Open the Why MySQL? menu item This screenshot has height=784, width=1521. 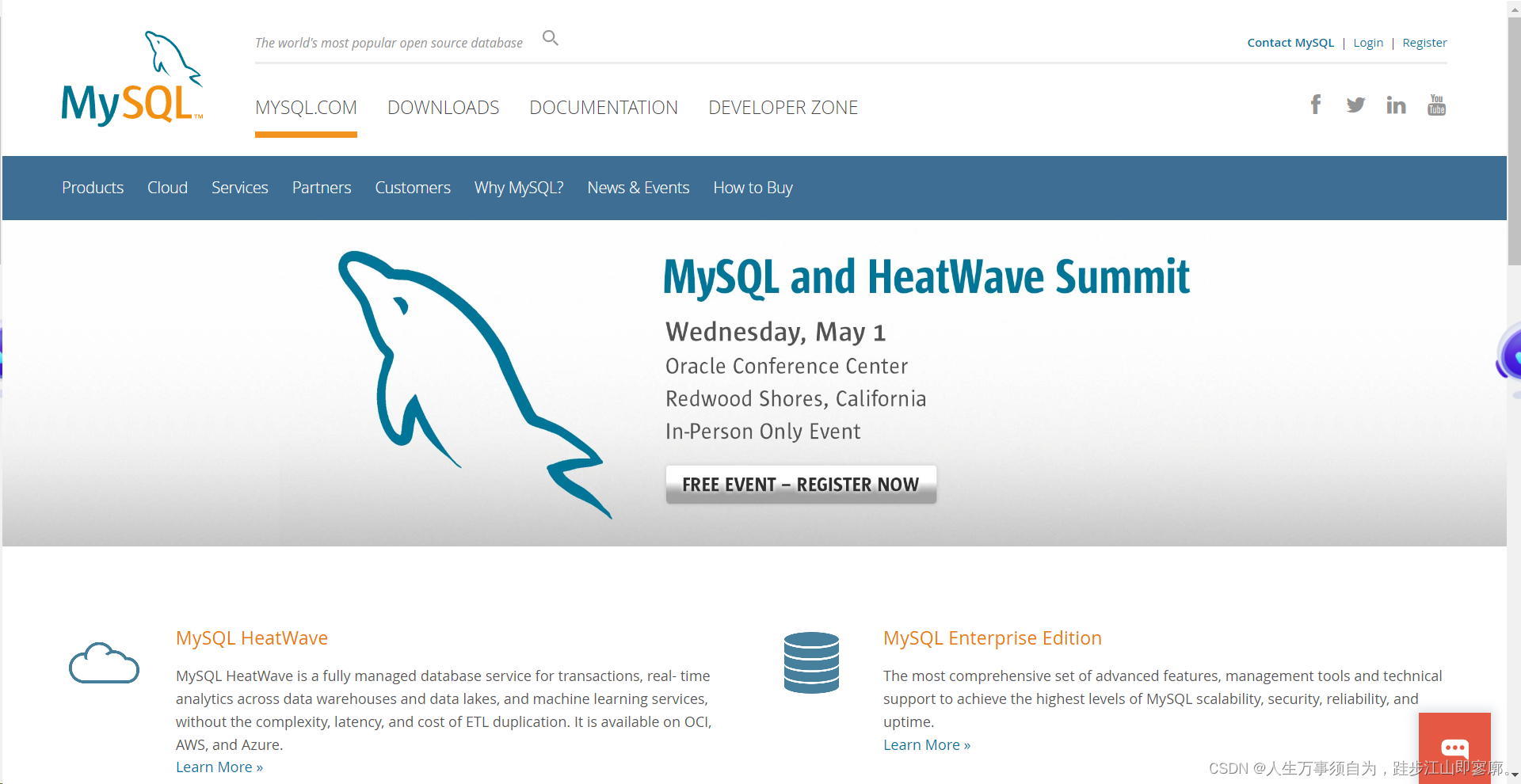519,188
